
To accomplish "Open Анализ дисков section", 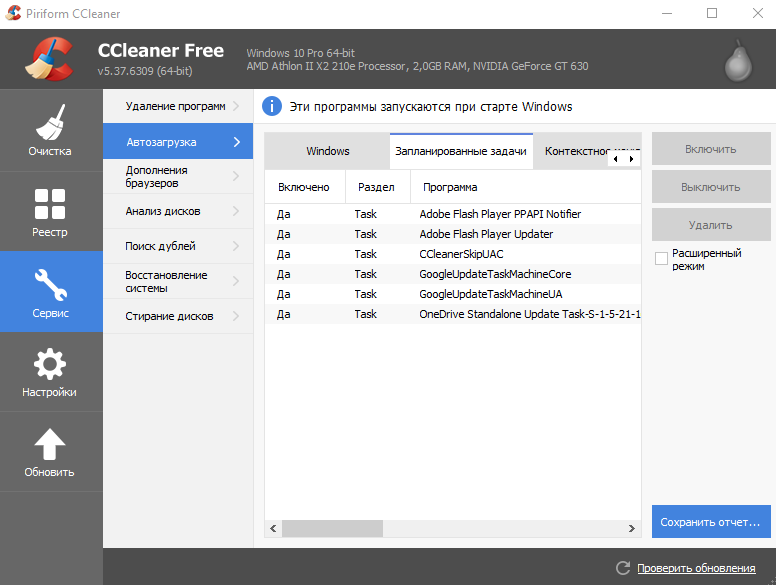I will click(178, 211).
